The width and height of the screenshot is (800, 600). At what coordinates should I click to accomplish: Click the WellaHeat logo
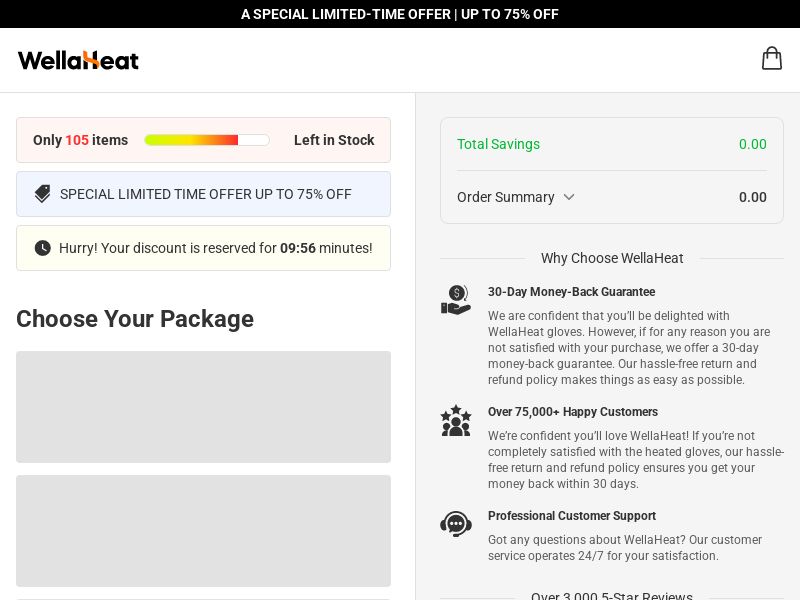[x=78, y=60]
